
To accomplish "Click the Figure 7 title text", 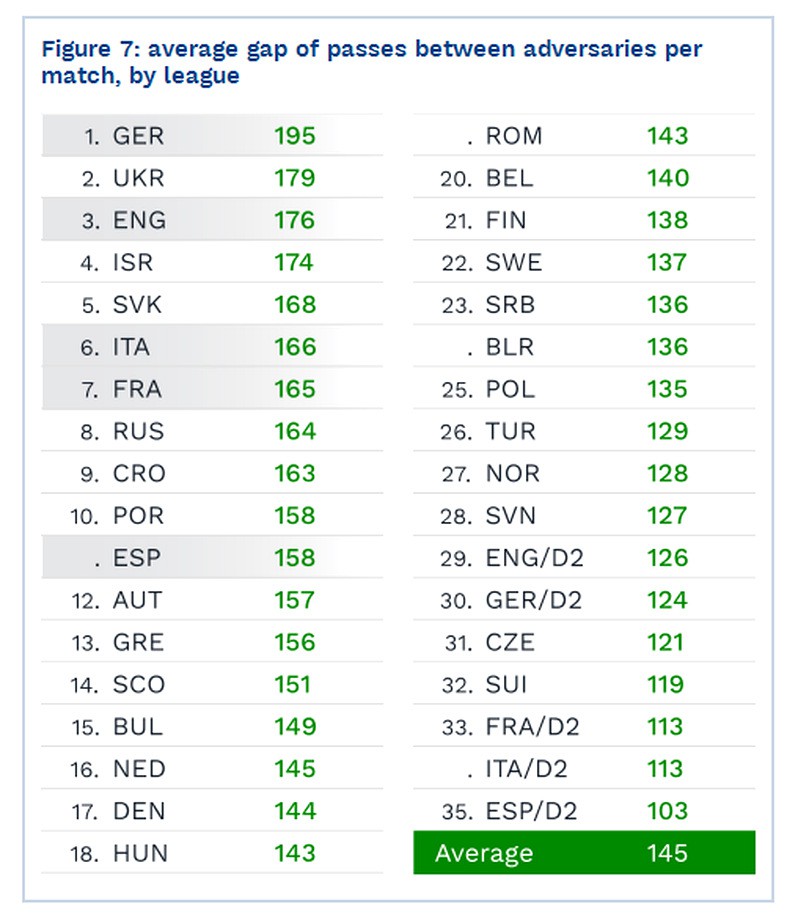I will point(371,62).
